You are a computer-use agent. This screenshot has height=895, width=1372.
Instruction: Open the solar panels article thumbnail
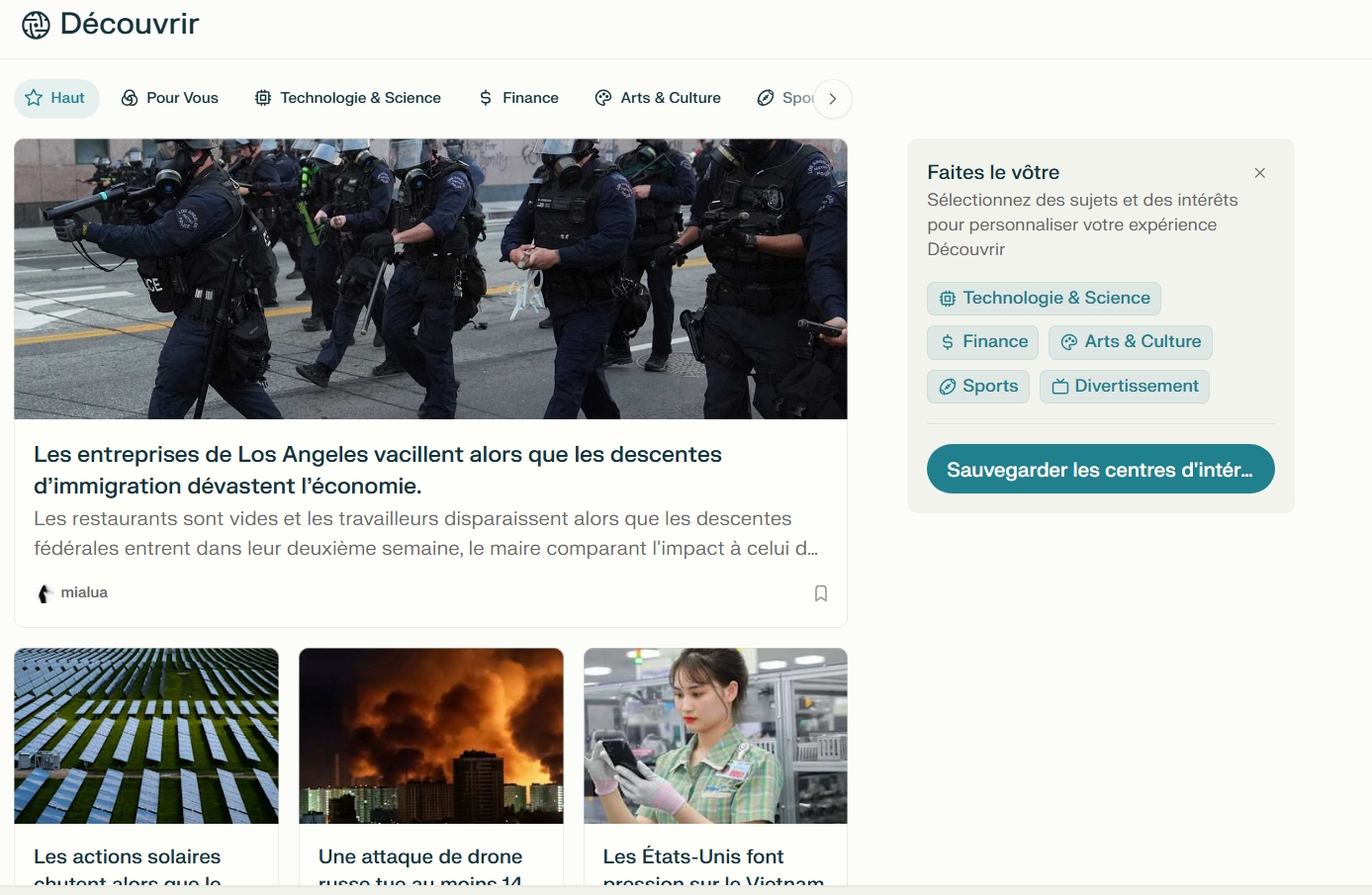point(146,736)
